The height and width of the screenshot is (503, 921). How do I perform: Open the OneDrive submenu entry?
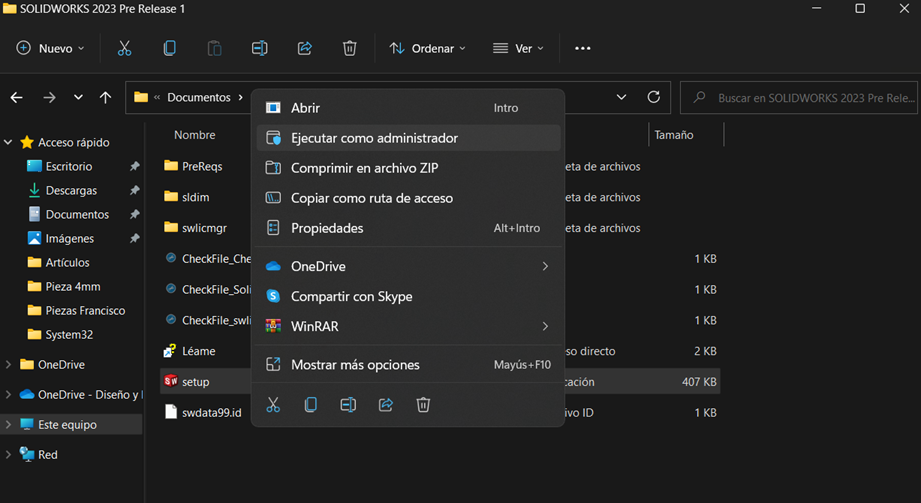tap(408, 266)
